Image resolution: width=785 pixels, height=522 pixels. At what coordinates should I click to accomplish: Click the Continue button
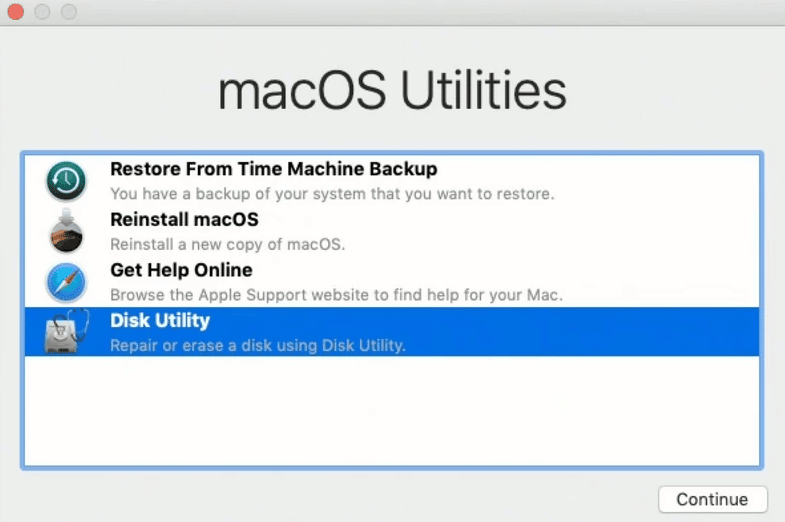[x=712, y=499]
